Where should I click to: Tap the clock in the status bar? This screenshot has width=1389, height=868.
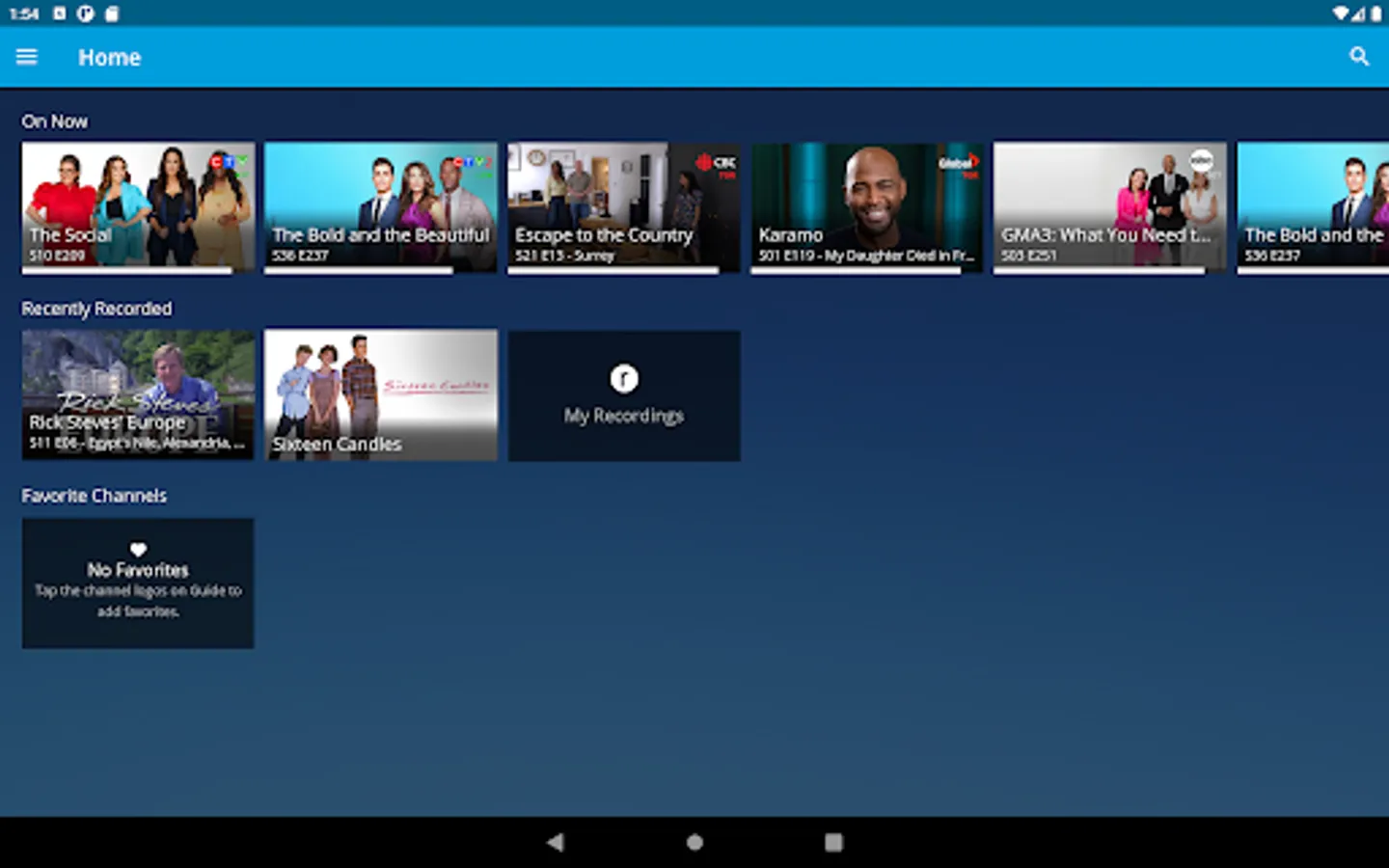(24, 14)
